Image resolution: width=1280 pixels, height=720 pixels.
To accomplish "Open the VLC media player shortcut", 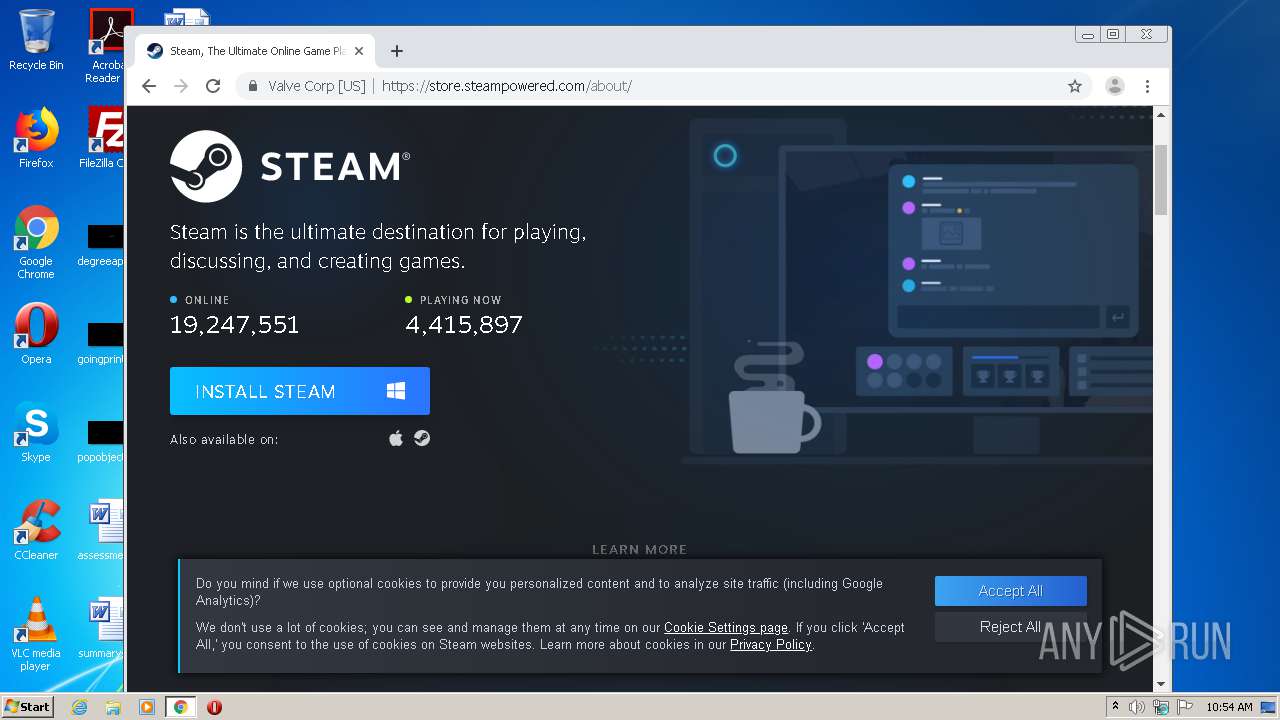I will tap(36, 634).
